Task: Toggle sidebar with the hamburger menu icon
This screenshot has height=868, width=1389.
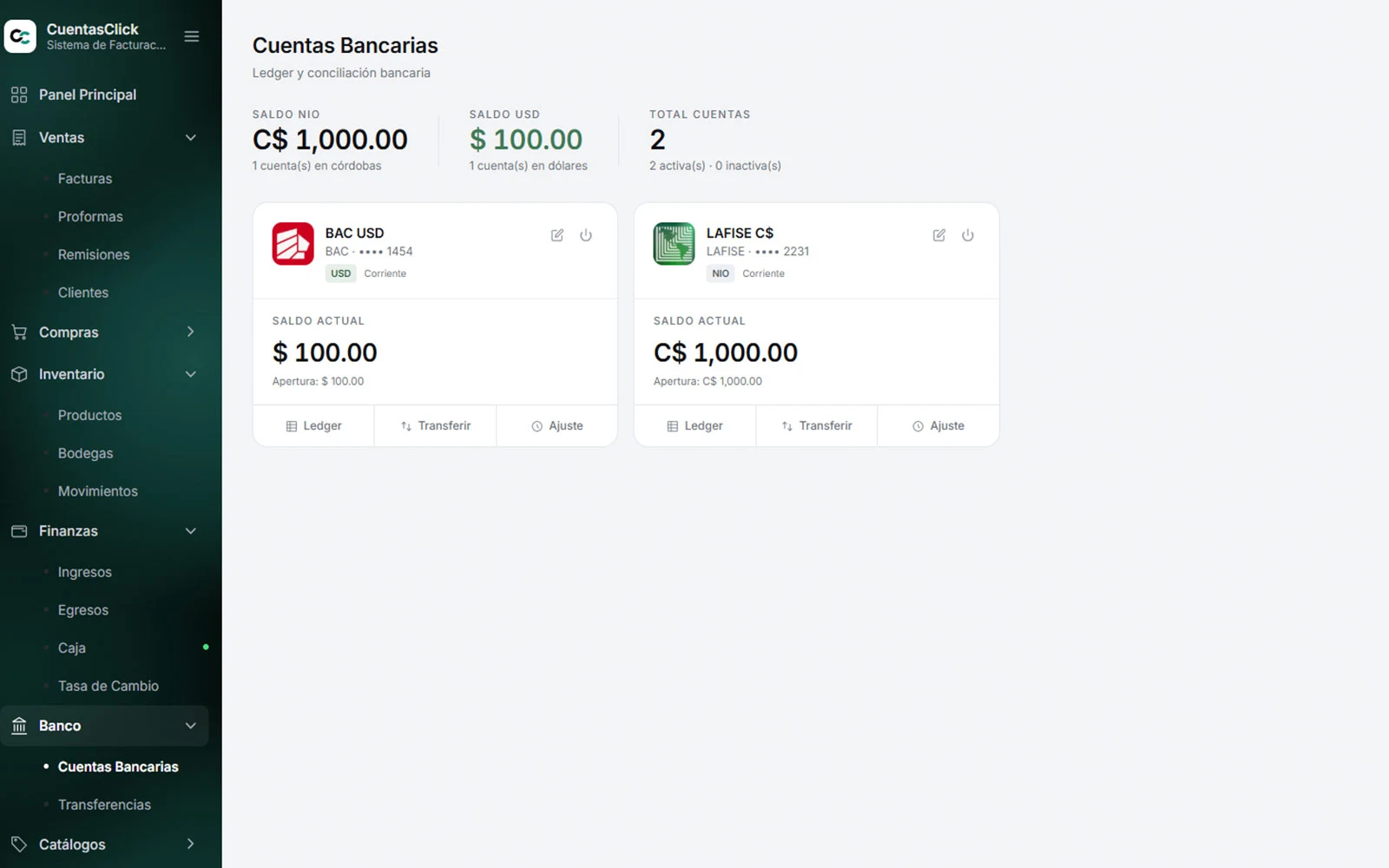Action: [192, 36]
